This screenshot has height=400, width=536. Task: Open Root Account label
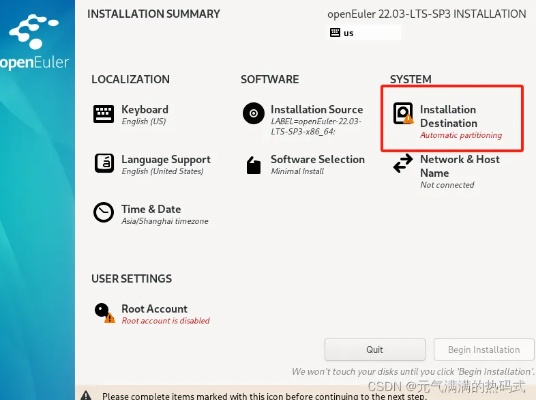[x=155, y=309]
